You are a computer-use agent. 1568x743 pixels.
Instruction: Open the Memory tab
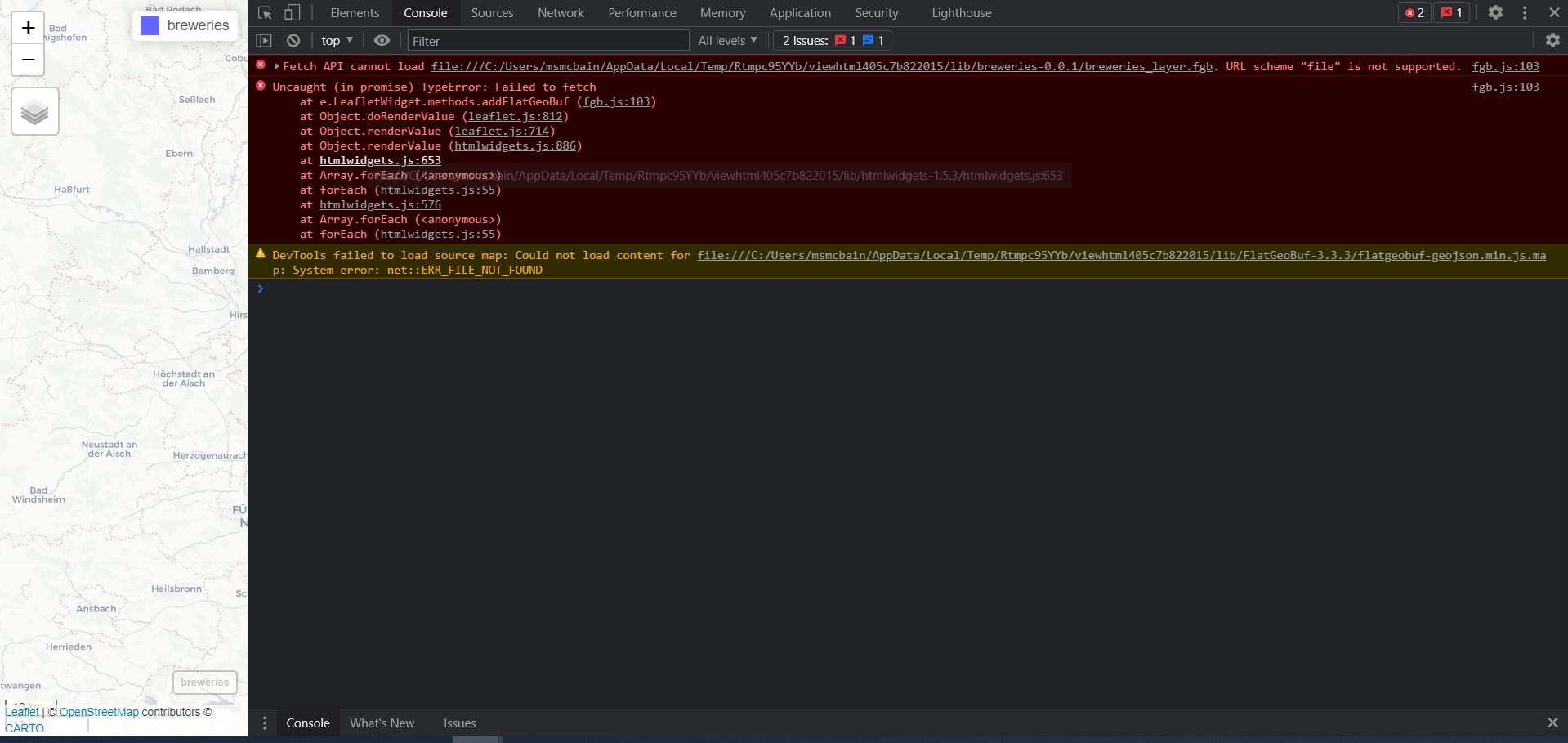[x=722, y=13]
